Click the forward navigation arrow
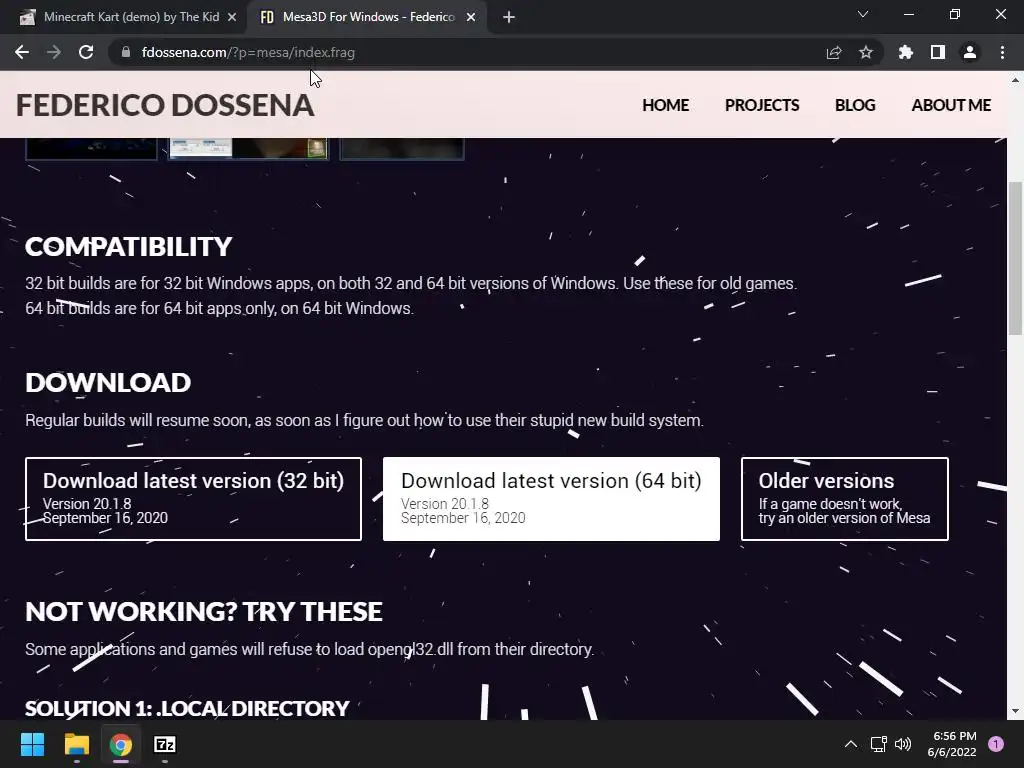The height and width of the screenshot is (768, 1024). [54, 52]
